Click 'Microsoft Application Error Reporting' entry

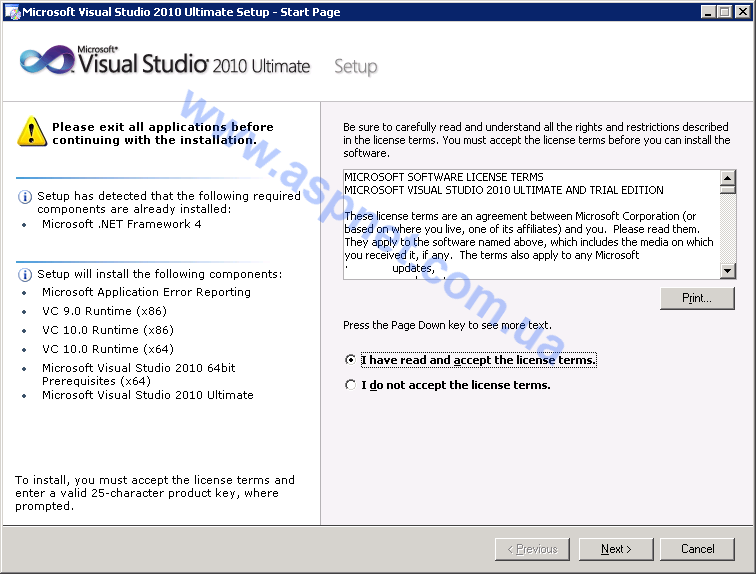pyautogui.click(x=146, y=292)
